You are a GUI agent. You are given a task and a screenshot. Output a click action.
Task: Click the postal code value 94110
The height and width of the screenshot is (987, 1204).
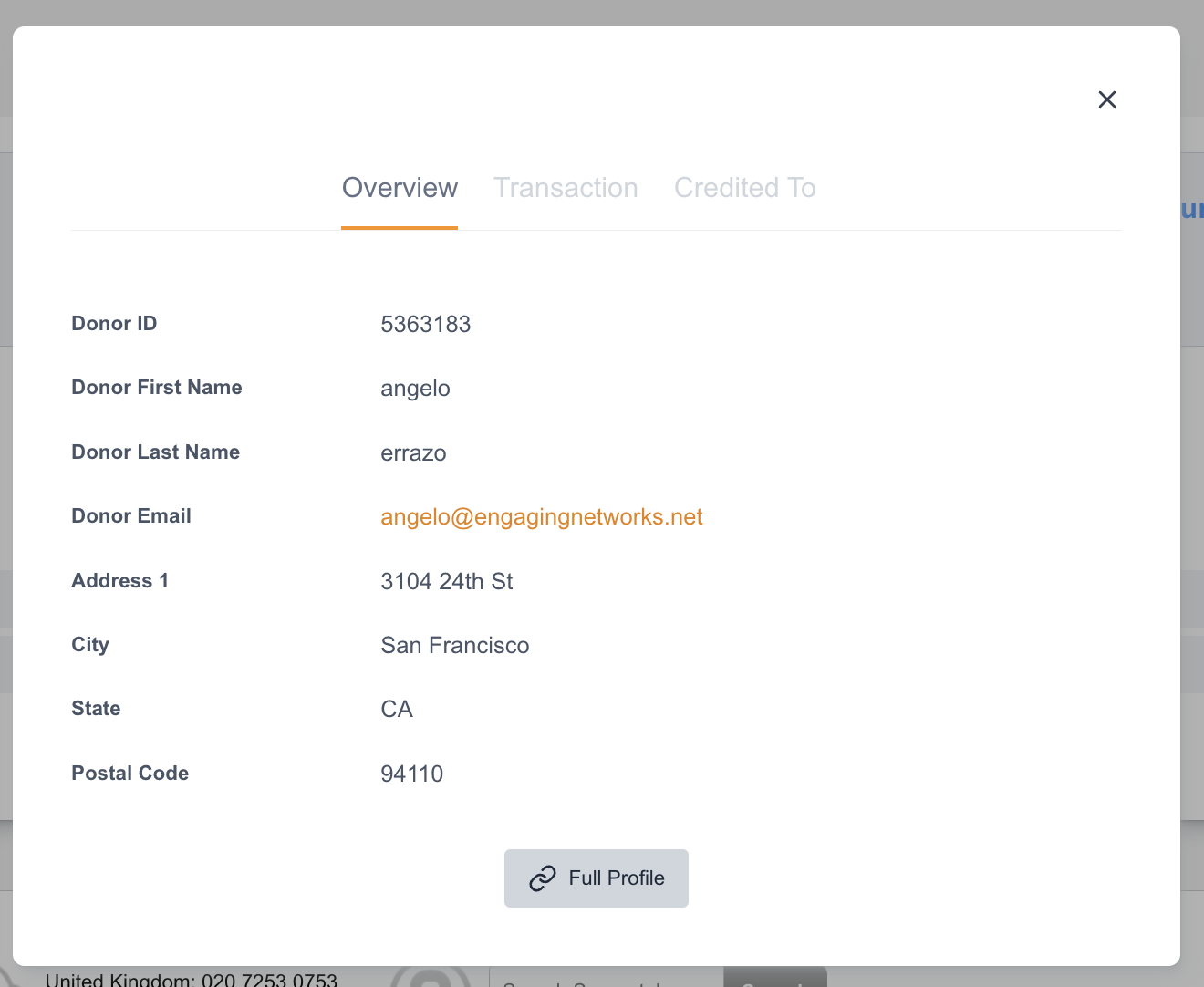[x=411, y=774]
